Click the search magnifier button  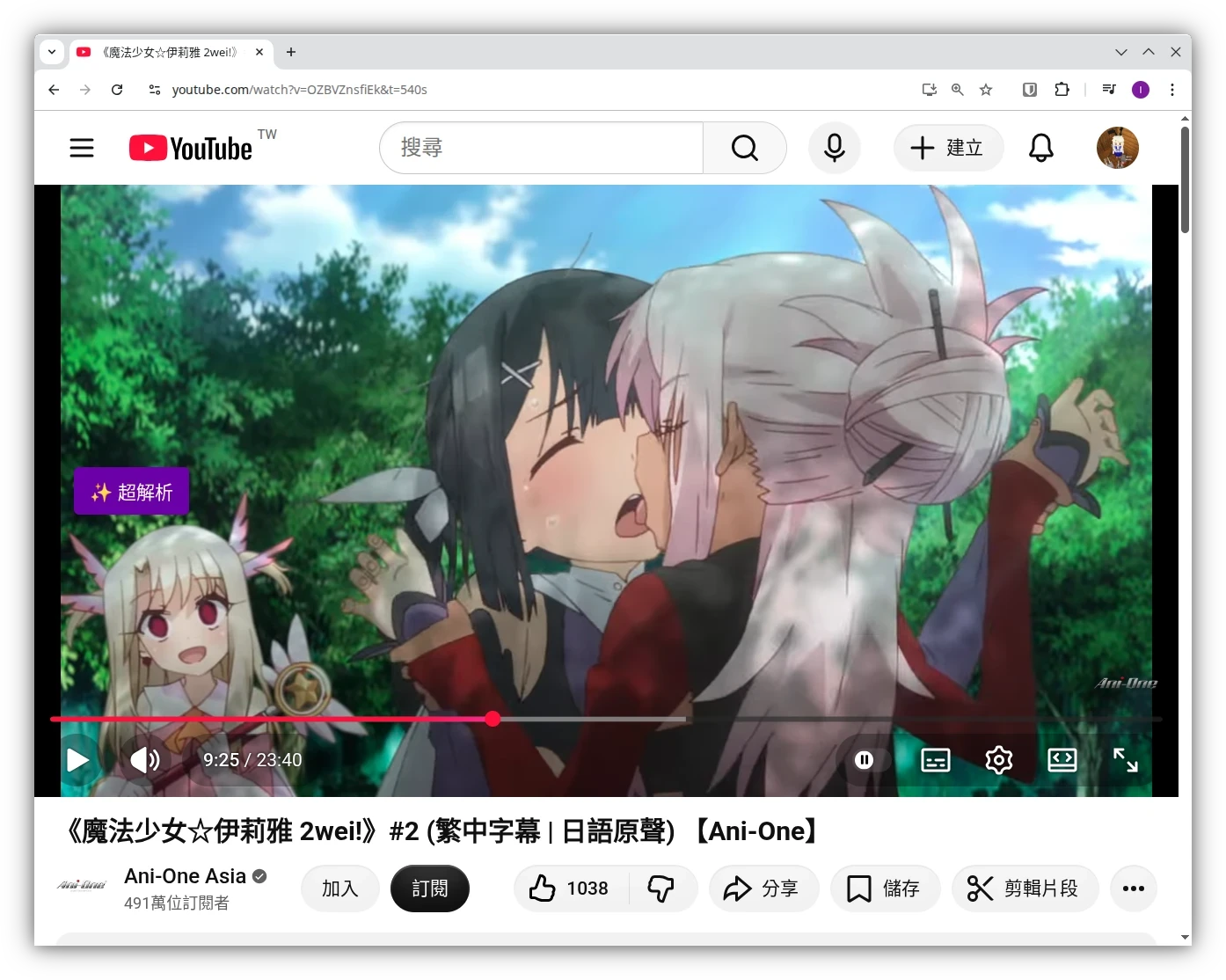point(744,148)
